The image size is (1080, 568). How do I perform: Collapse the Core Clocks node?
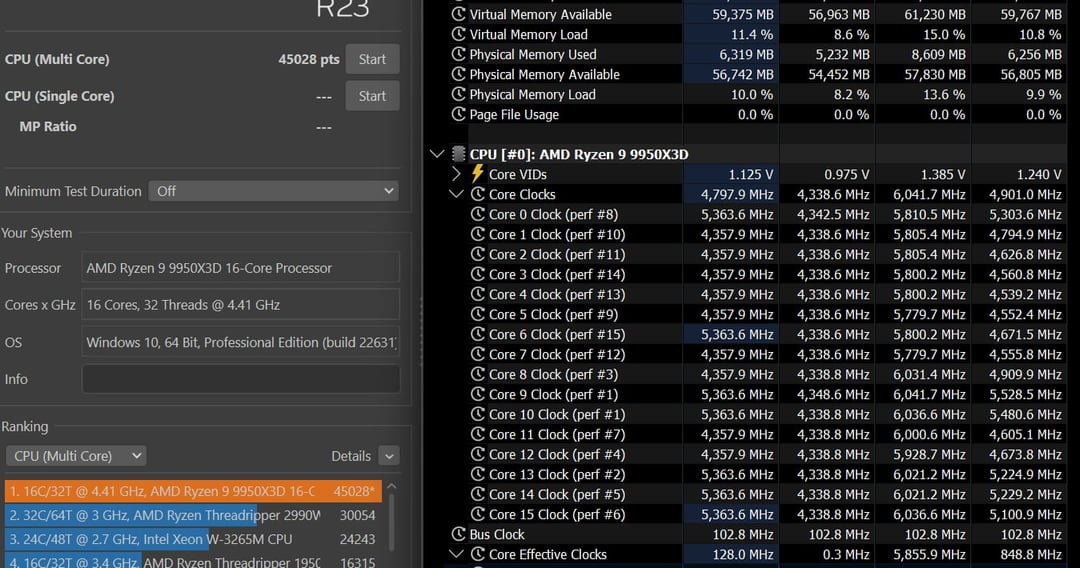point(456,193)
